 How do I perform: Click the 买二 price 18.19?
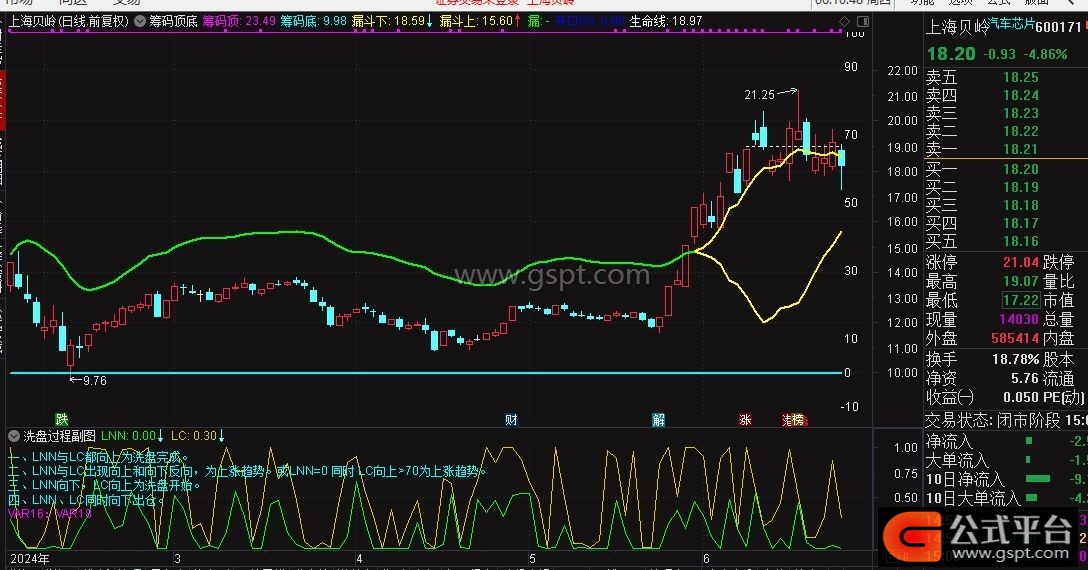[x=1021, y=187]
